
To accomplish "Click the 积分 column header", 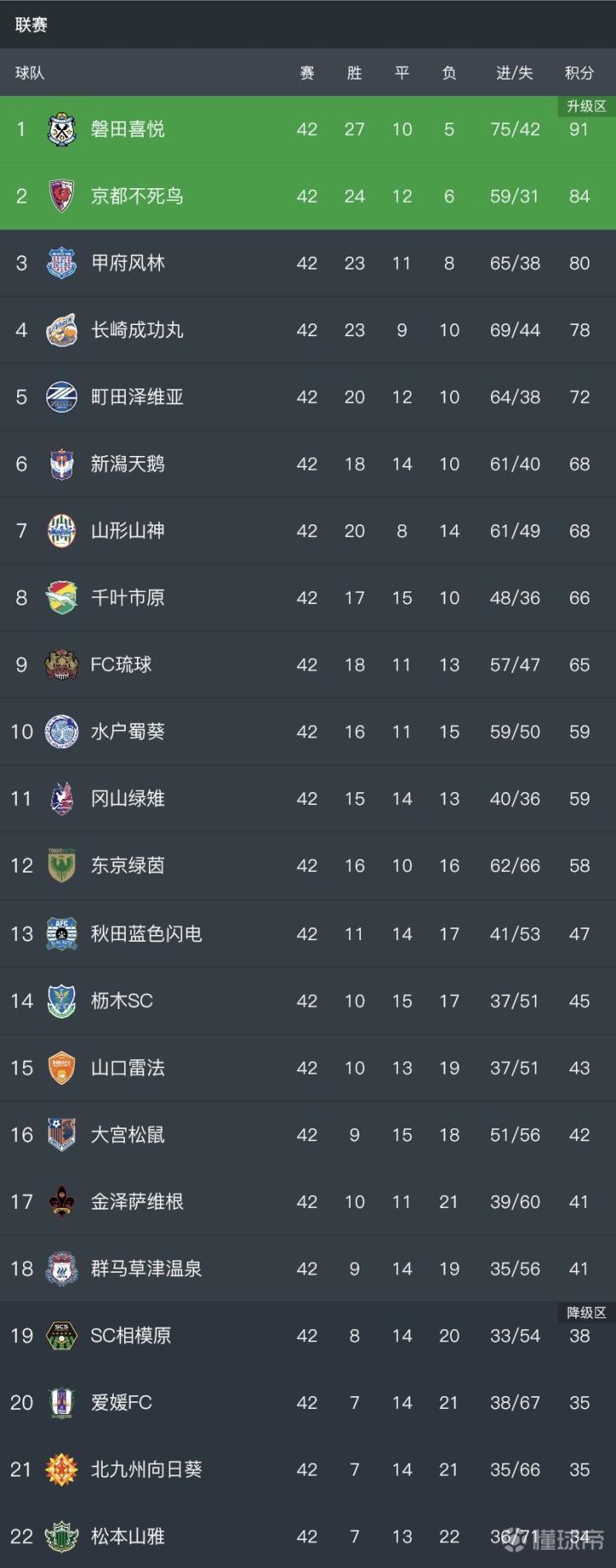I will pyautogui.click(x=579, y=74).
